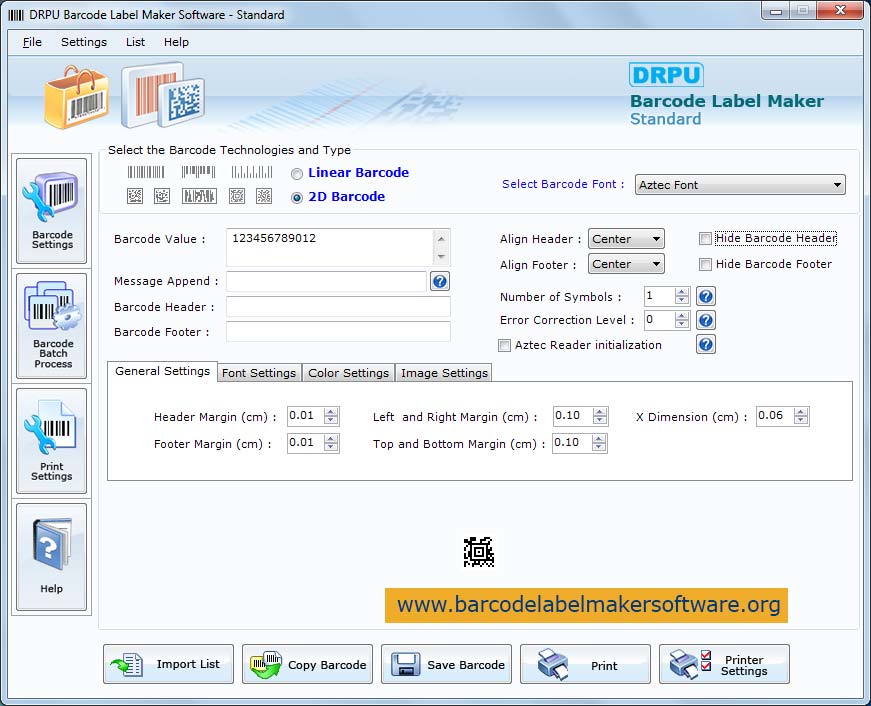Image resolution: width=871 pixels, height=706 pixels.
Task: Open the Settings menu
Action: click(84, 42)
